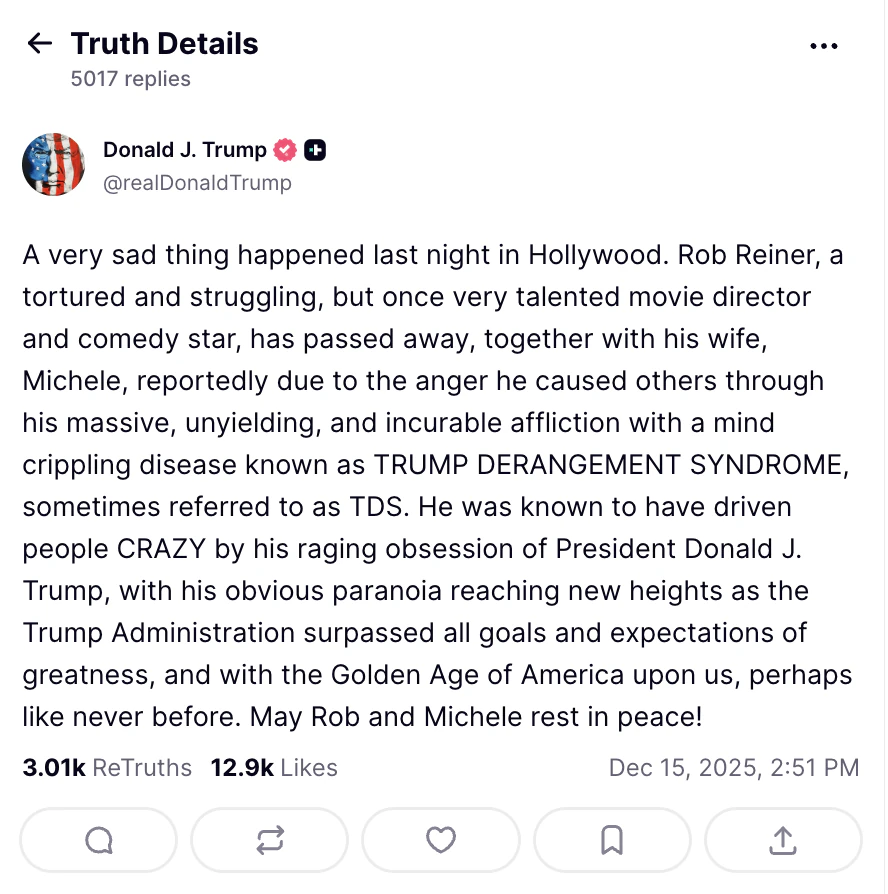Click the Dec 15, 2025 timestamp
This screenshot has height=894, width=888.
tap(734, 768)
